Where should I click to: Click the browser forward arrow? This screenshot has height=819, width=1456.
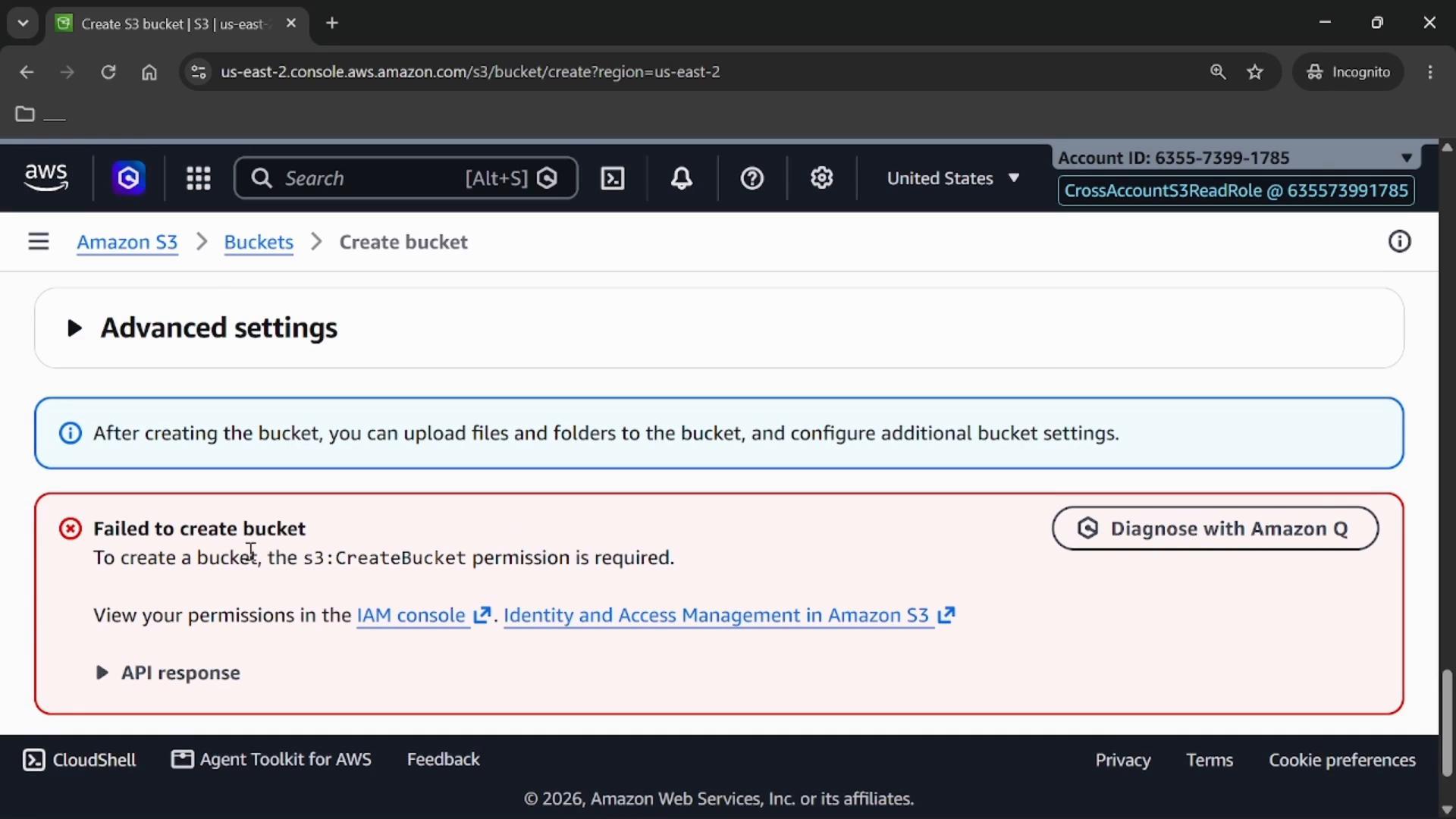click(67, 72)
